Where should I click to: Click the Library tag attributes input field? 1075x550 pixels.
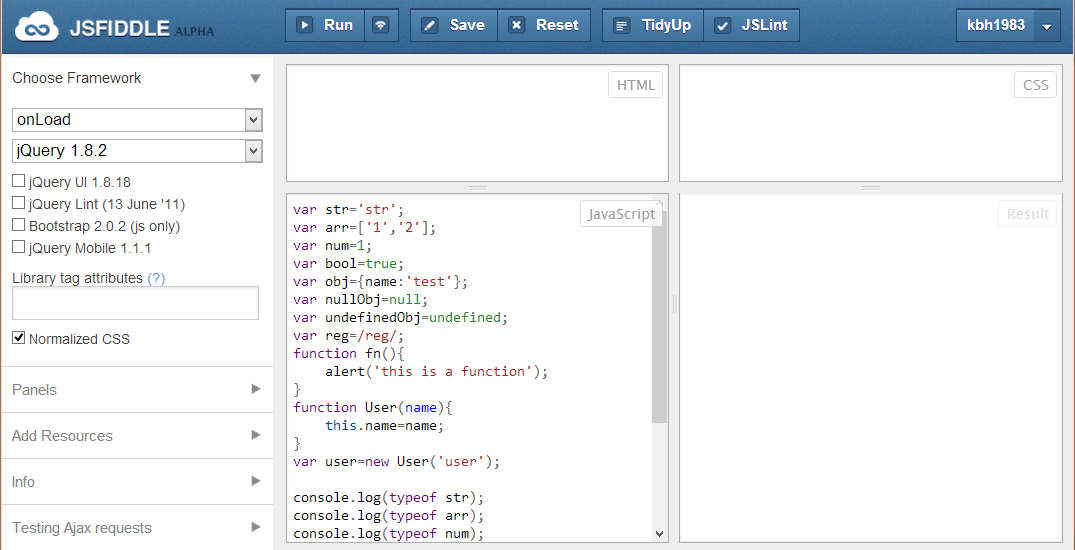[x=135, y=303]
